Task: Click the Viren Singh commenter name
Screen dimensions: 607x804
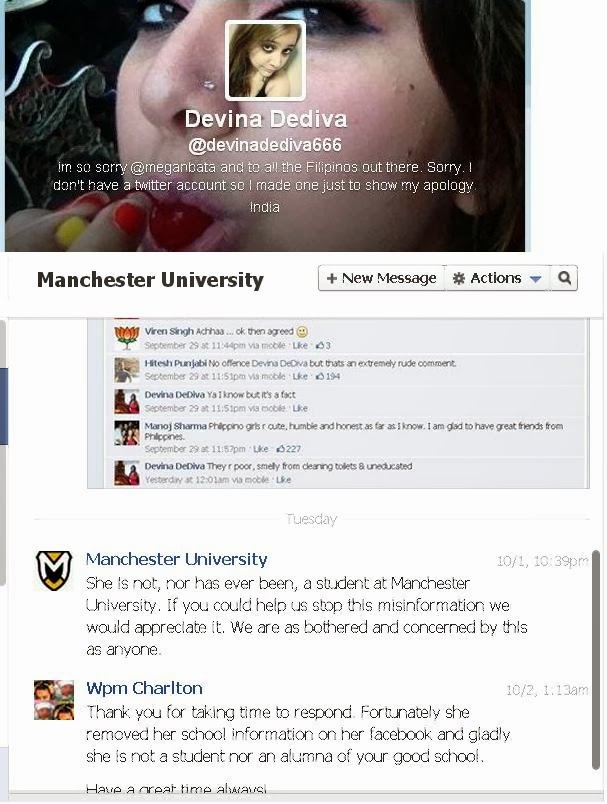Action: (169, 331)
